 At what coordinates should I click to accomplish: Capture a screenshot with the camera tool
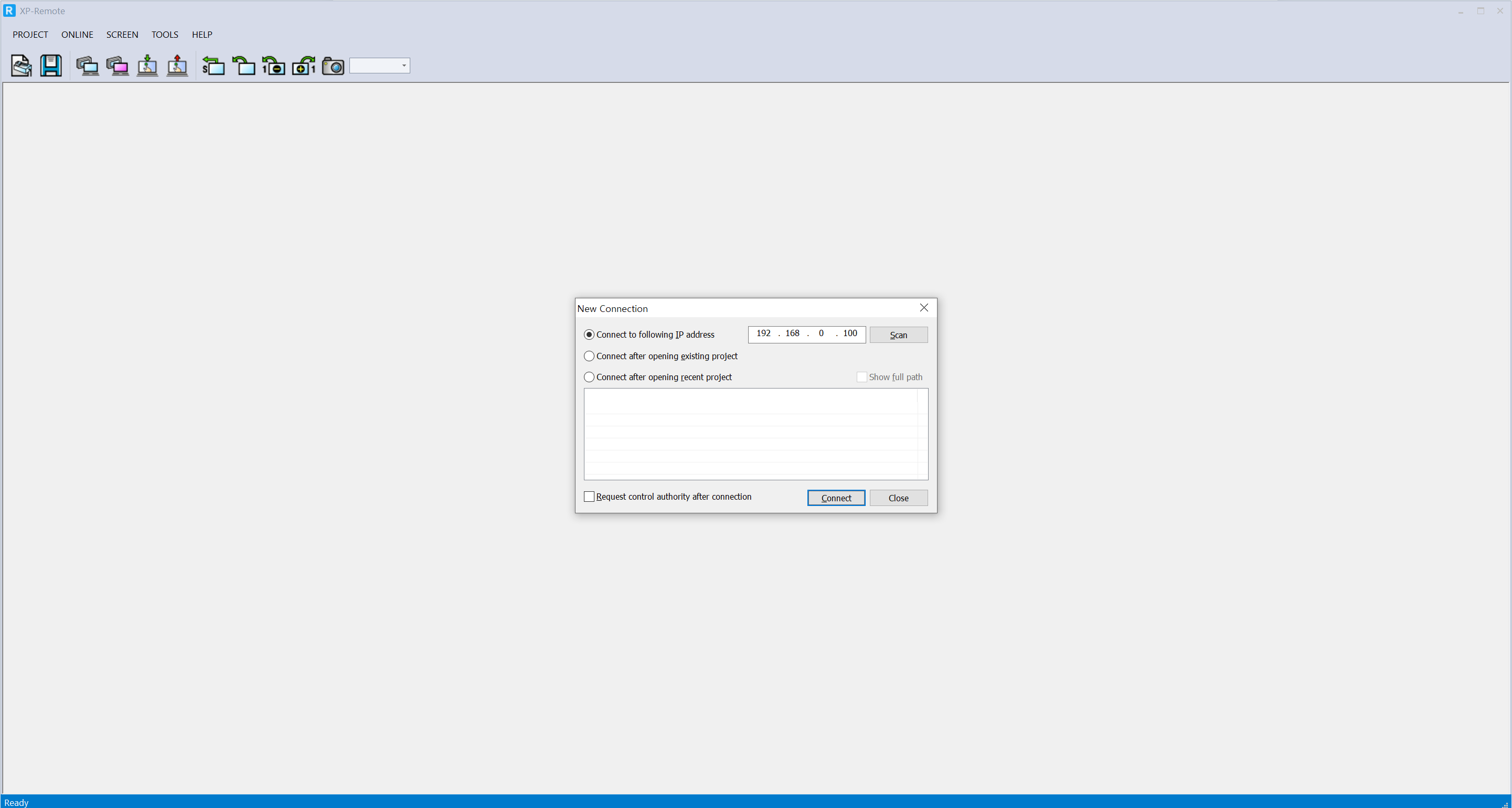click(333, 66)
